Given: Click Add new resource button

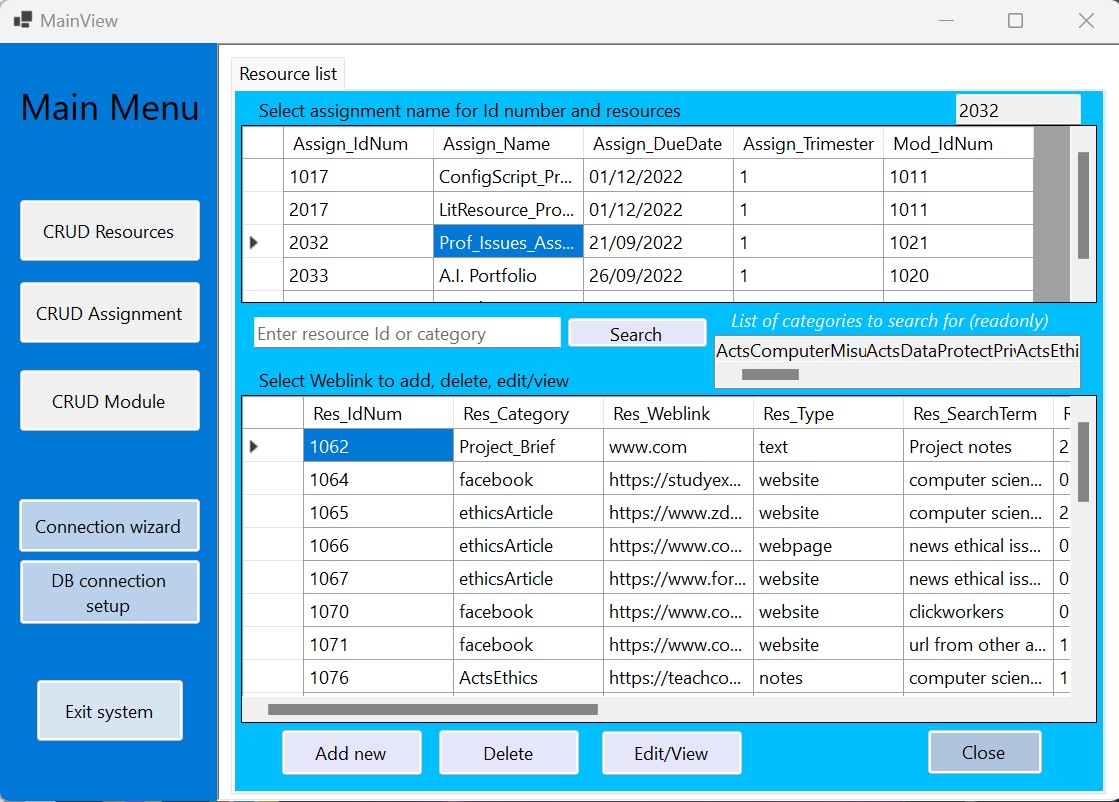Looking at the screenshot, I should click(x=351, y=753).
